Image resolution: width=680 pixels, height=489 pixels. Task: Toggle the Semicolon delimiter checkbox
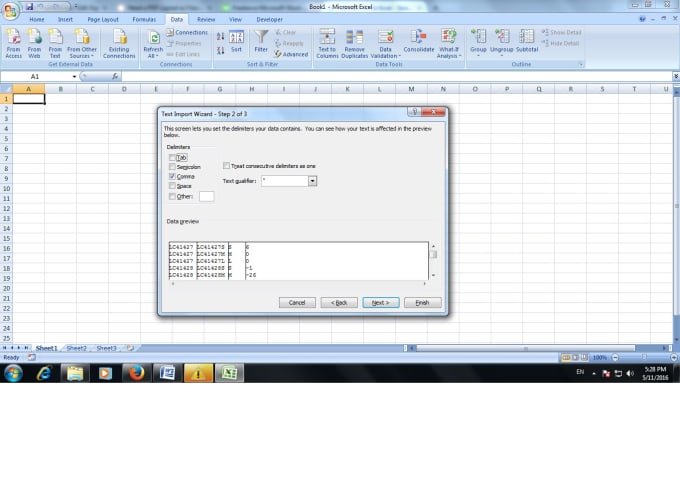click(172, 167)
